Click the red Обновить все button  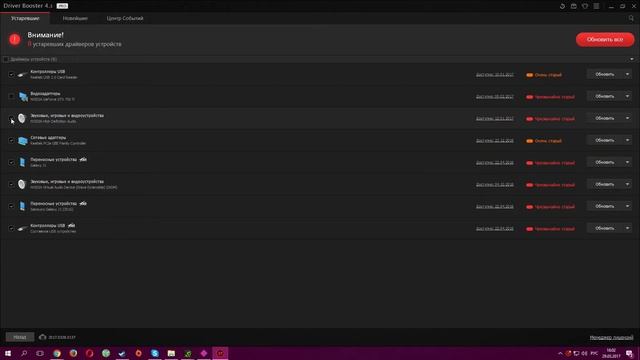605,40
